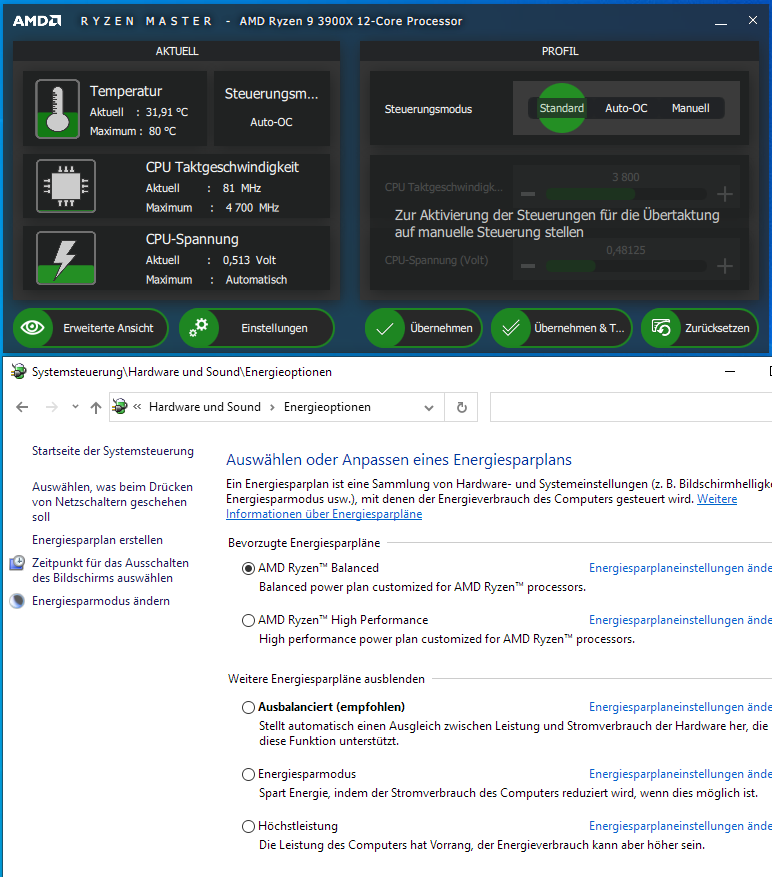
Task: Open Energiesparplan erstellen link
Action: (x=97, y=540)
